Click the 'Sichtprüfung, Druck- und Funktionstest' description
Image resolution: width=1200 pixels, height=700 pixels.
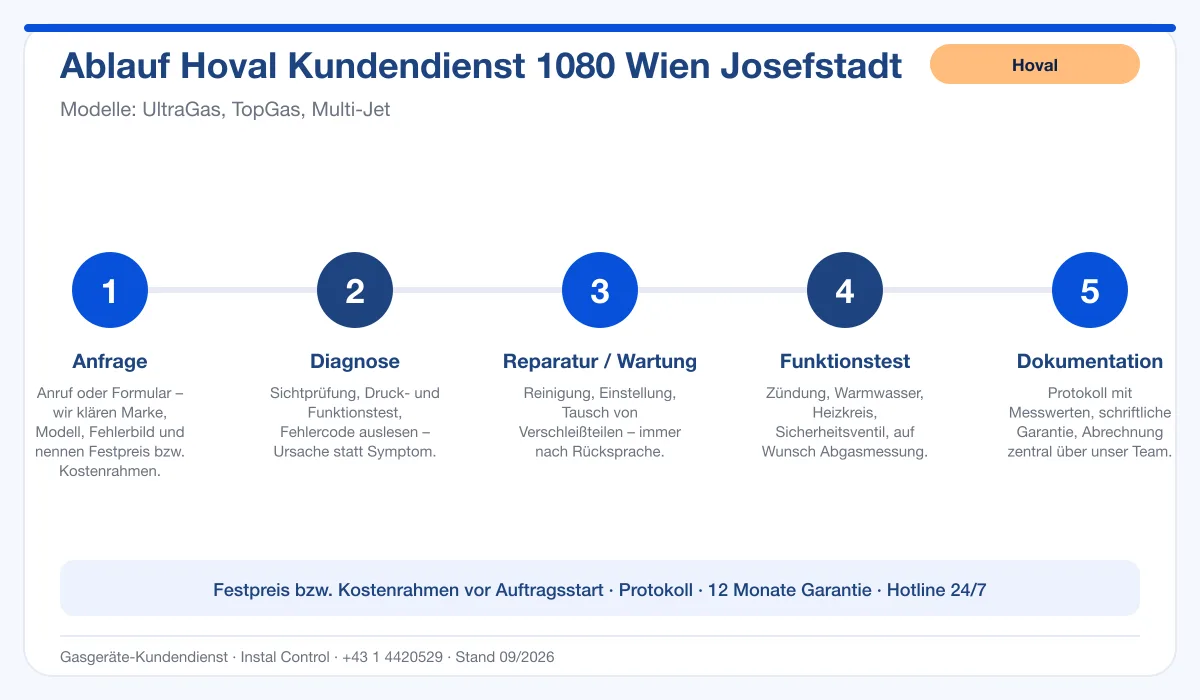[355, 422]
